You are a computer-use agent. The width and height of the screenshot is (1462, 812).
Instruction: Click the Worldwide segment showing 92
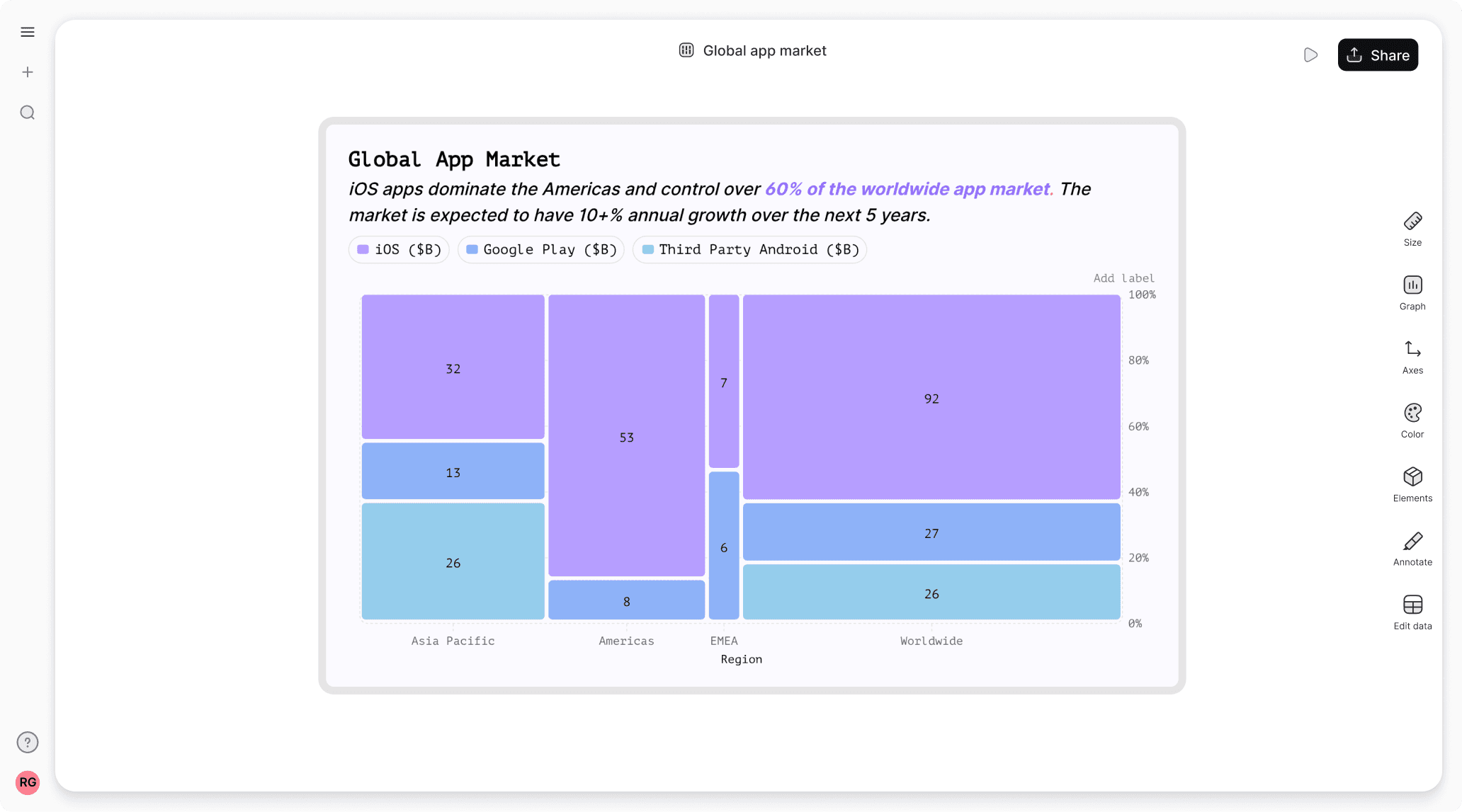pyautogui.click(x=931, y=398)
